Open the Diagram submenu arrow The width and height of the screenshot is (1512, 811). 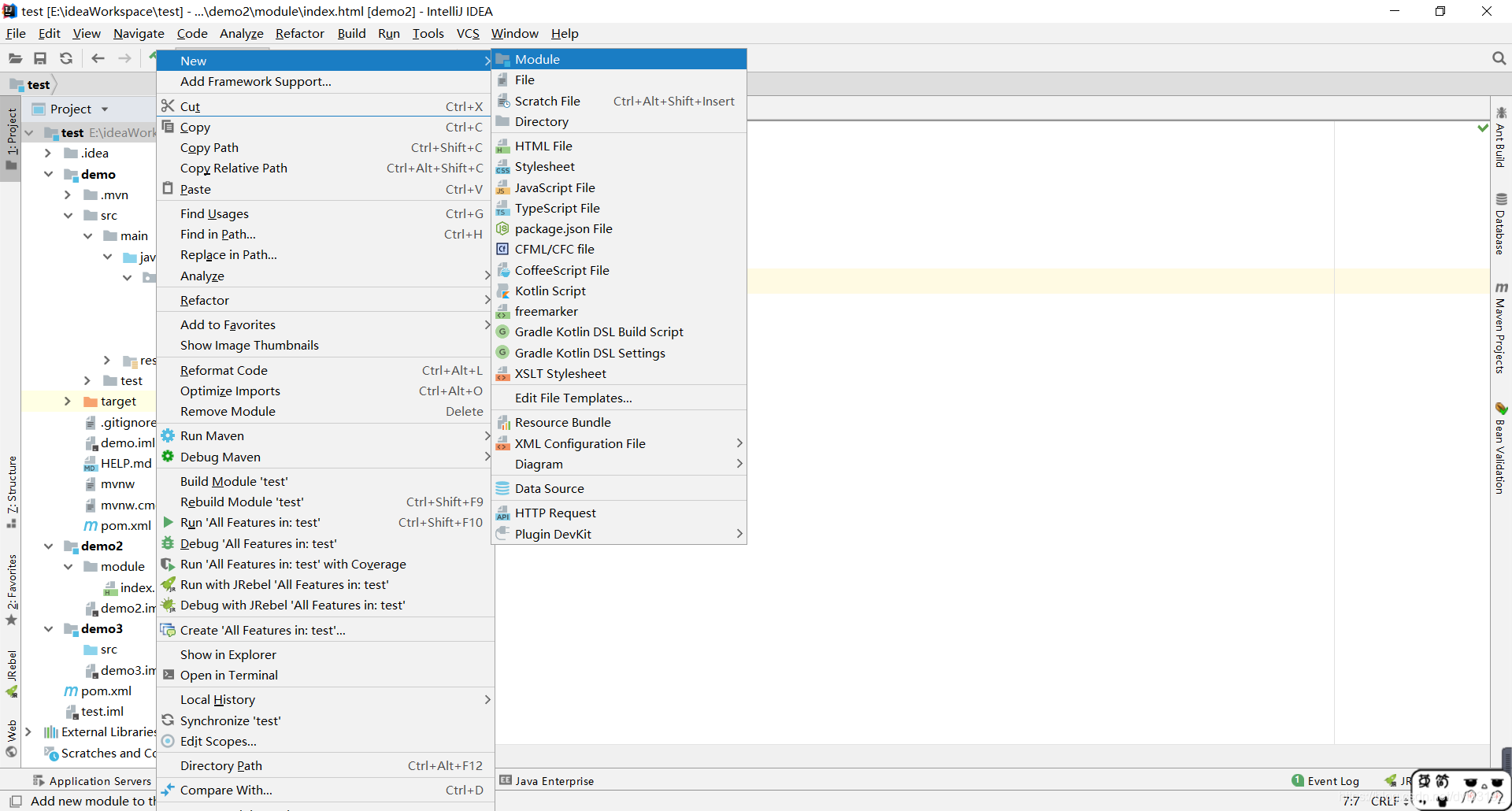pyautogui.click(x=739, y=464)
